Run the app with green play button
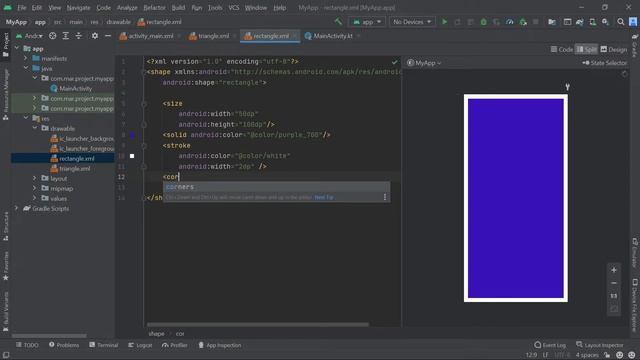The image size is (640, 360). click(x=444, y=22)
